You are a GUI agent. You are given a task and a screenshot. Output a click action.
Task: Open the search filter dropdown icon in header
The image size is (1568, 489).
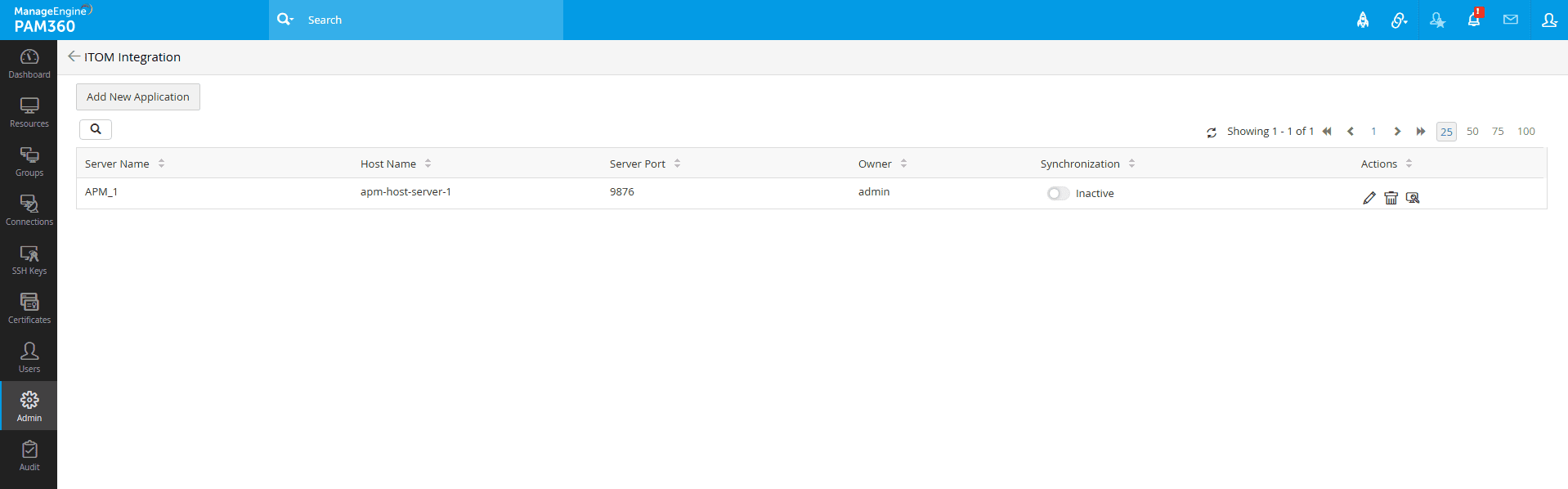285,19
